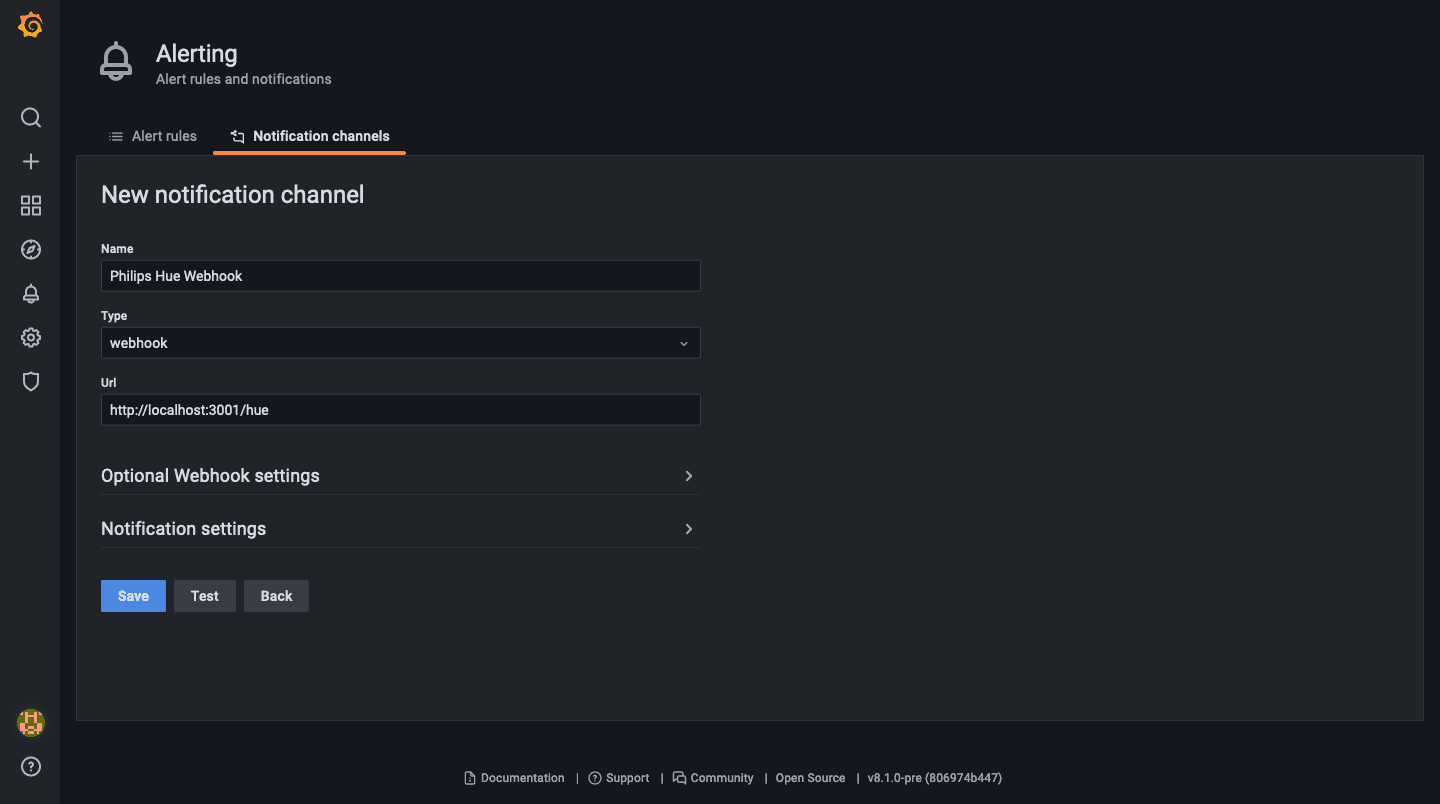The image size is (1440, 804).
Task: Click the user avatar in sidebar
Action: pos(30,723)
